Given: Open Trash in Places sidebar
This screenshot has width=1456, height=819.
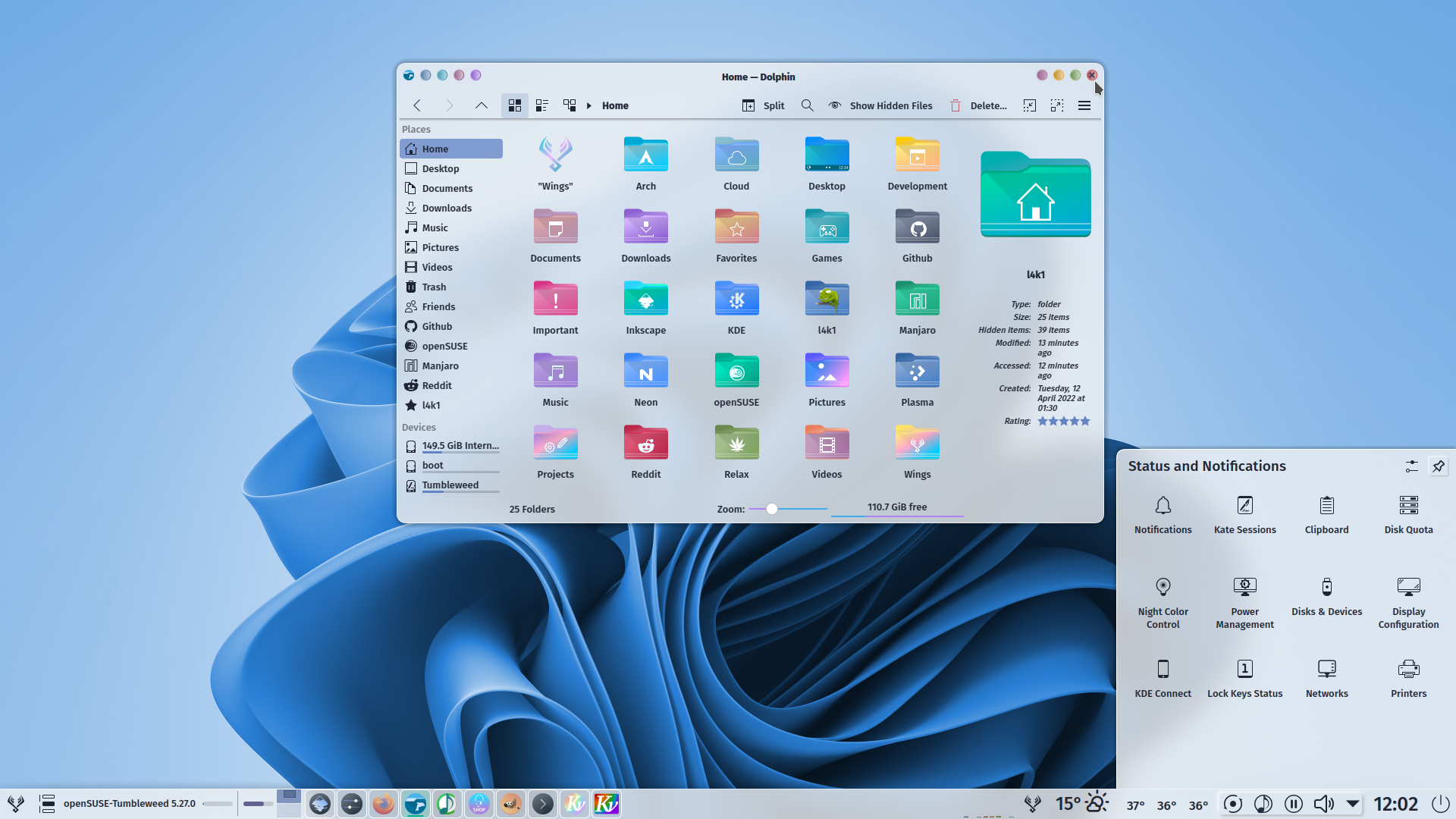Looking at the screenshot, I should pos(451,287).
